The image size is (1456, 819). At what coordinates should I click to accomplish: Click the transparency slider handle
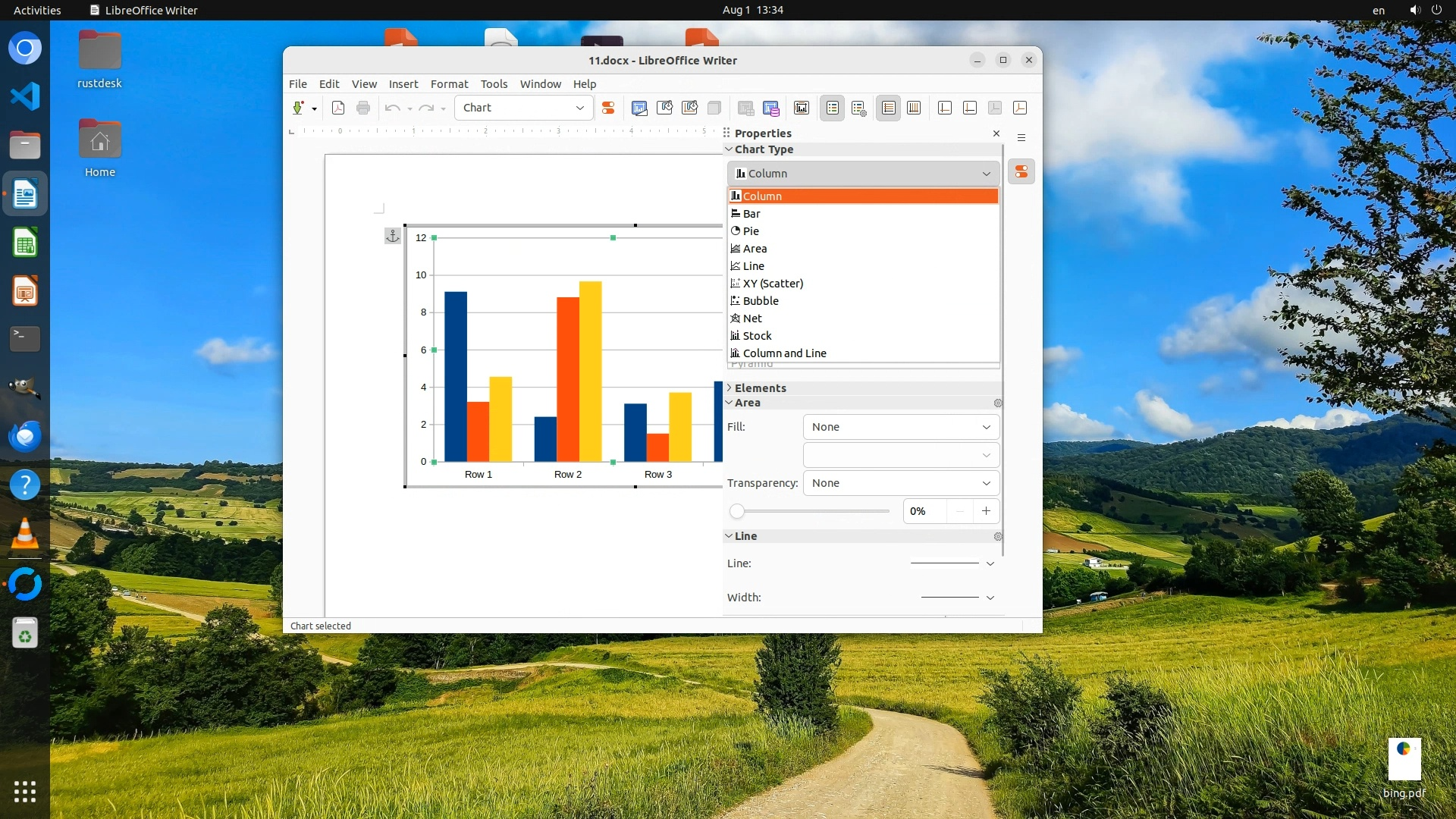point(736,511)
